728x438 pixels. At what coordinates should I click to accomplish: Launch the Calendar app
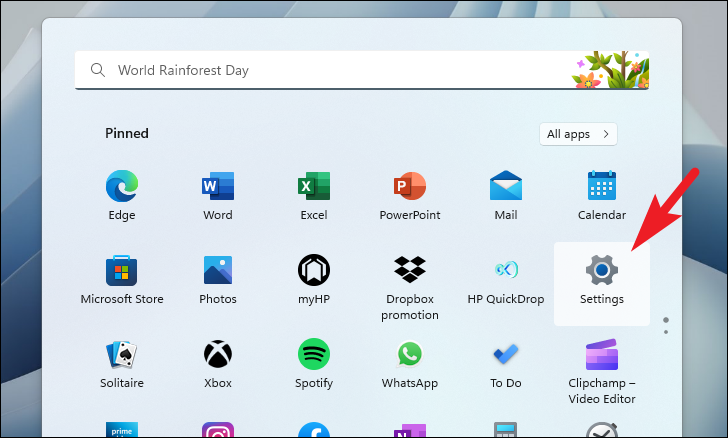[602, 196]
